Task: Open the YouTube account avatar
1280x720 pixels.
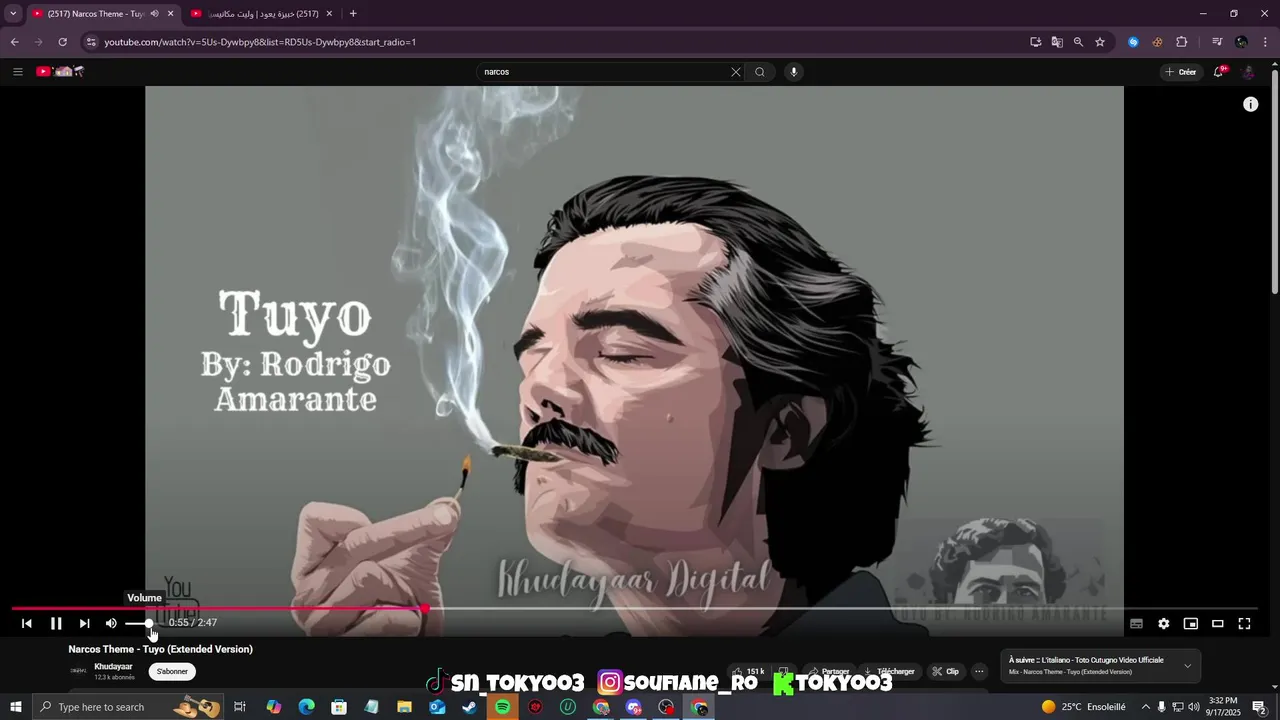Action: click(1248, 72)
